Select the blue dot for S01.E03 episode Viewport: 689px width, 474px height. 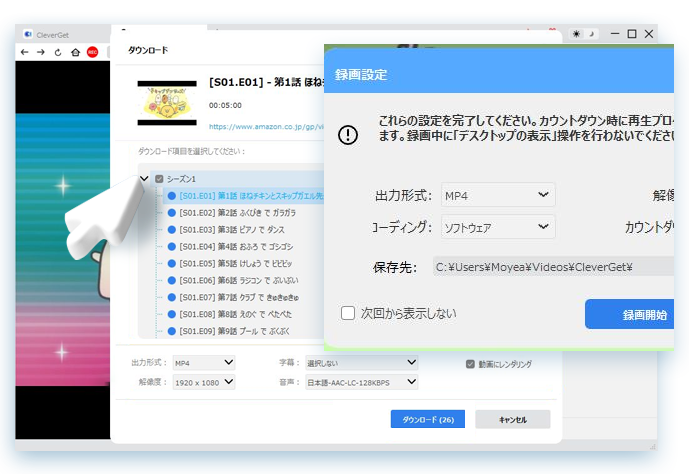click(x=172, y=230)
